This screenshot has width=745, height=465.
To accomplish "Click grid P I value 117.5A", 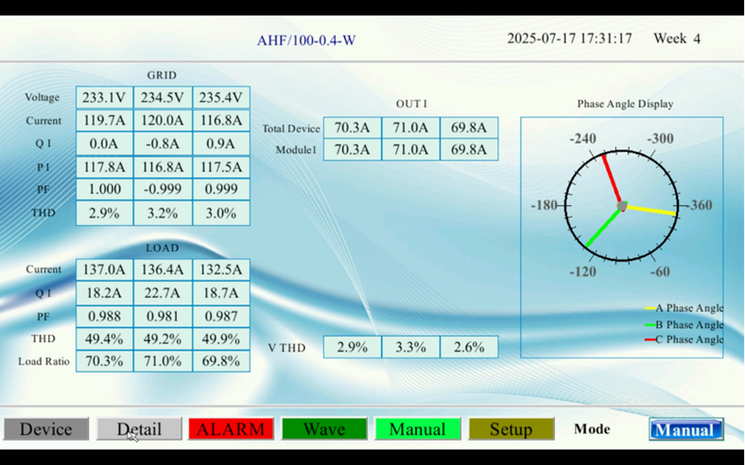I will coord(221,167).
